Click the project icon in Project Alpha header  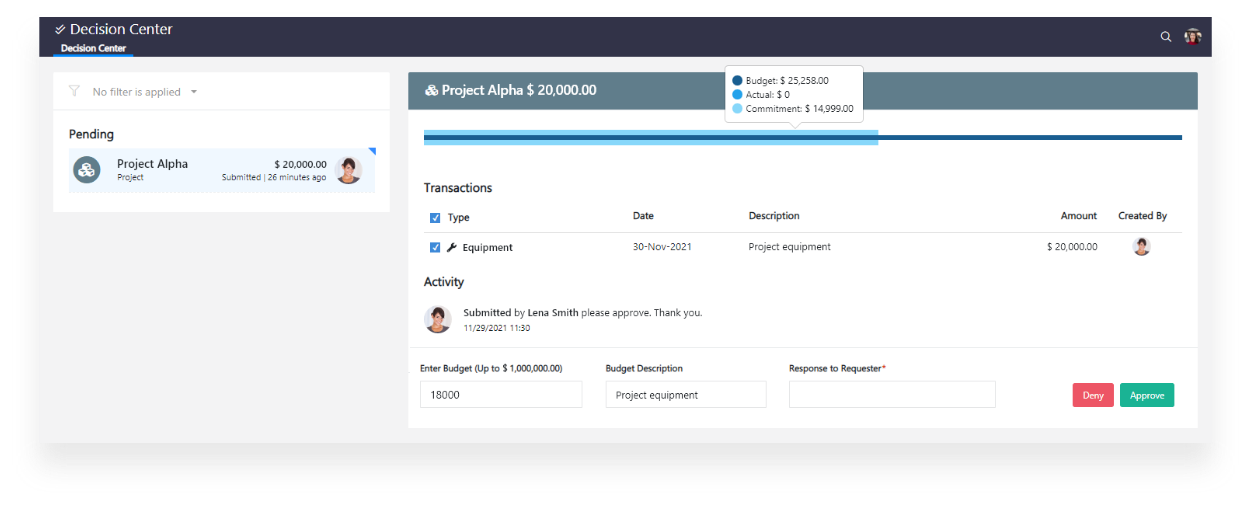pos(431,90)
